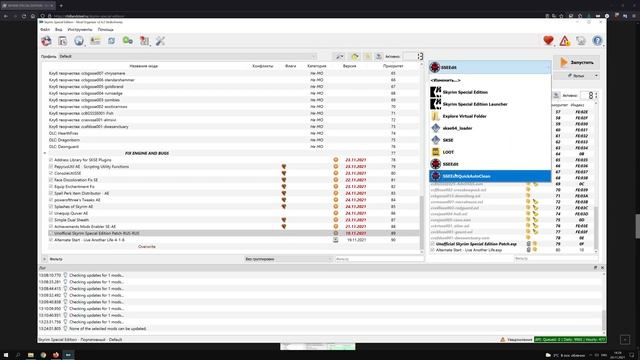The height and width of the screenshot is (360, 640).
Task: Sort by the Приоритет column header
Action: pyautogui.click(x=393, y=66)
